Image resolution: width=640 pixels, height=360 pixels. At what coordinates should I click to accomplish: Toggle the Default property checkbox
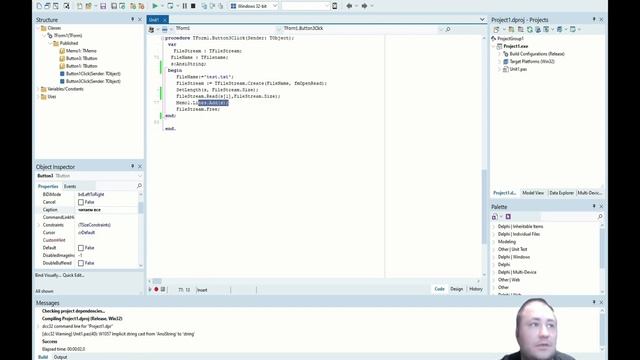click(81, 248)
